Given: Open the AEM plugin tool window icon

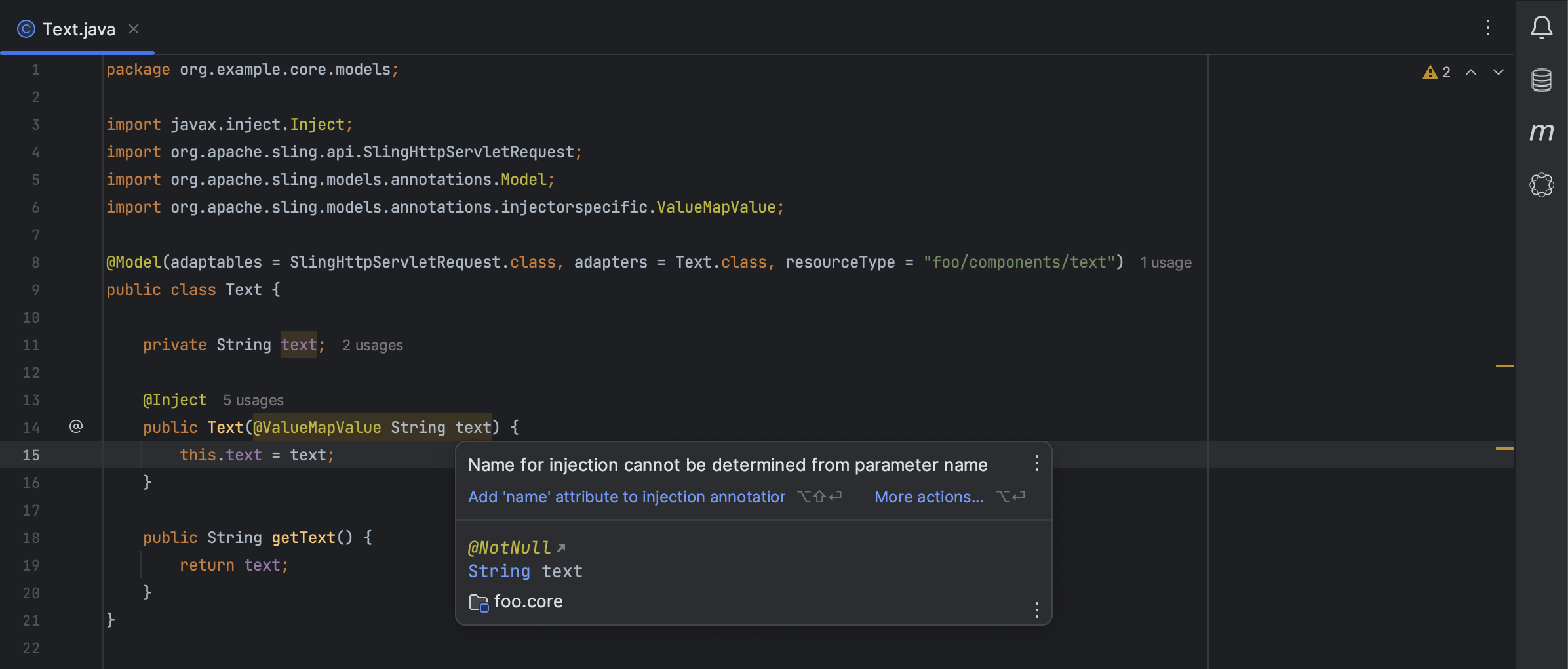Looking at the screenshot, I should (x=1541, y=185).
